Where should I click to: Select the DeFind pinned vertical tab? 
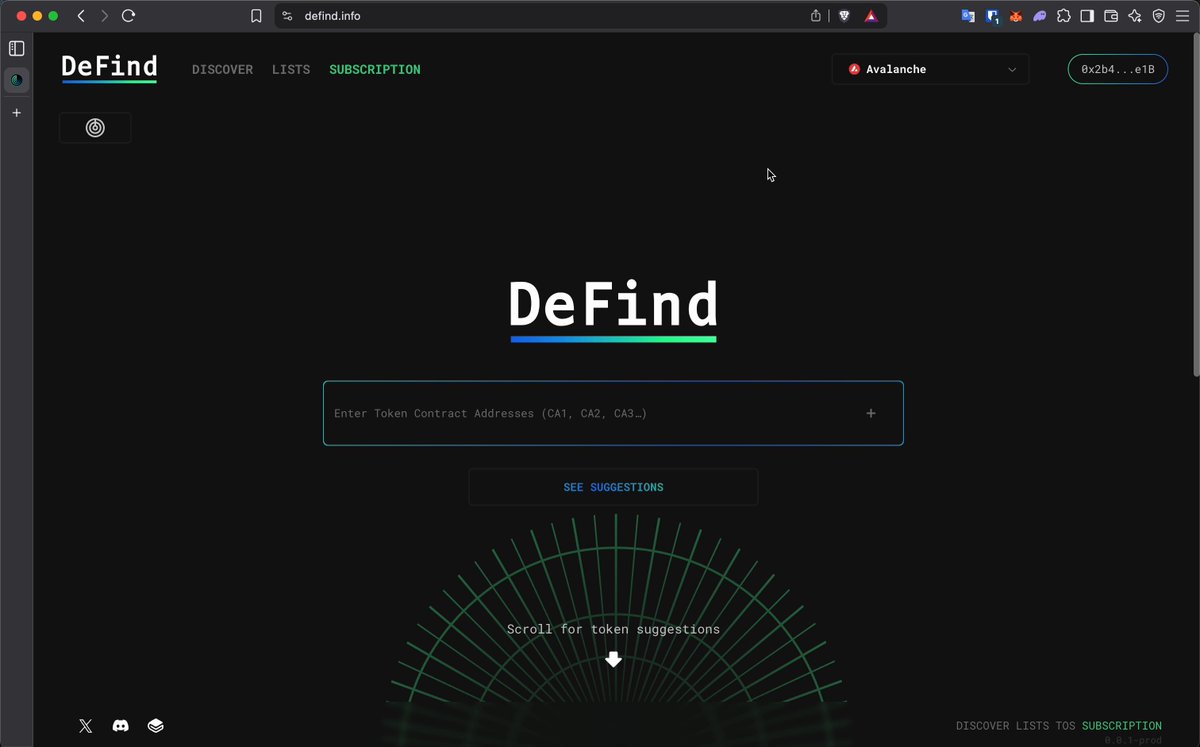click(16, 80)
